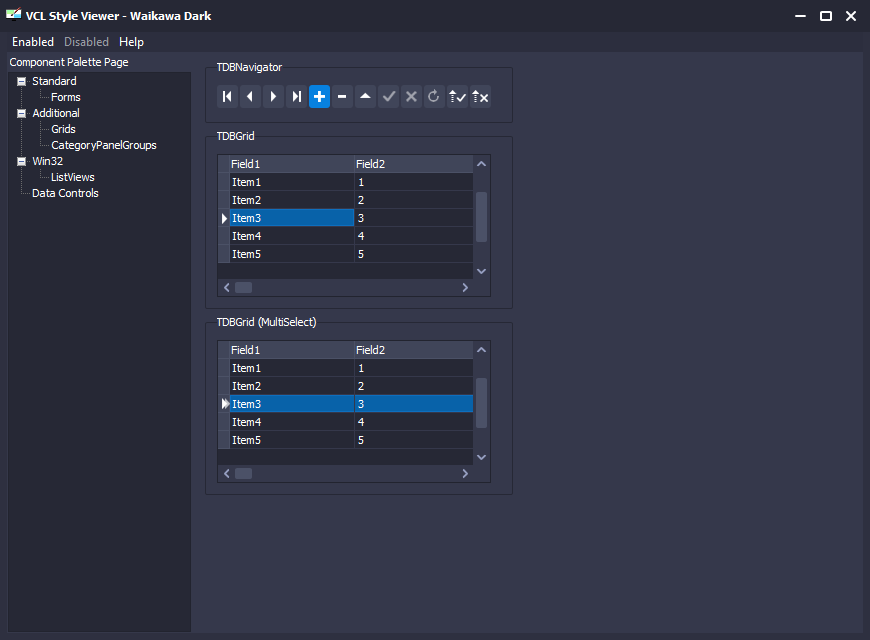Select Item5 cell in TDBGrid
870x640 pixels.
292,254
